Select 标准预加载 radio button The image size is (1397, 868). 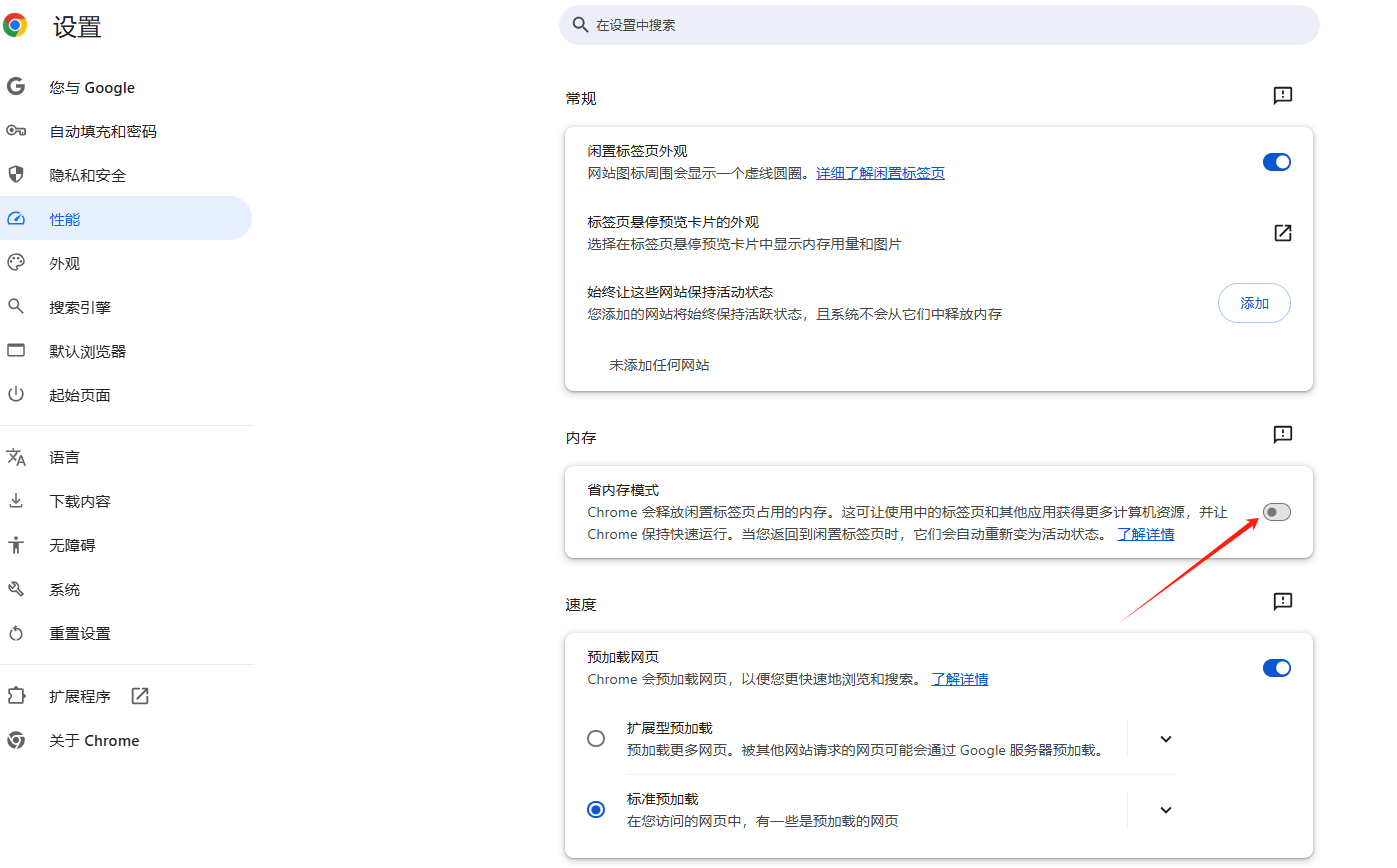click(596, 810)
